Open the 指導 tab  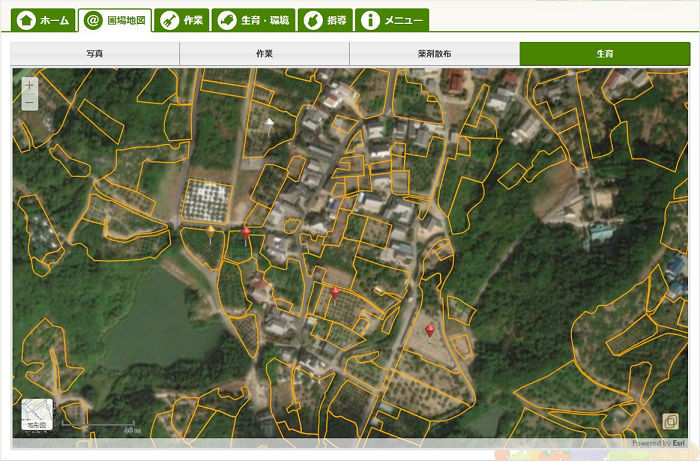pos(325,21)
